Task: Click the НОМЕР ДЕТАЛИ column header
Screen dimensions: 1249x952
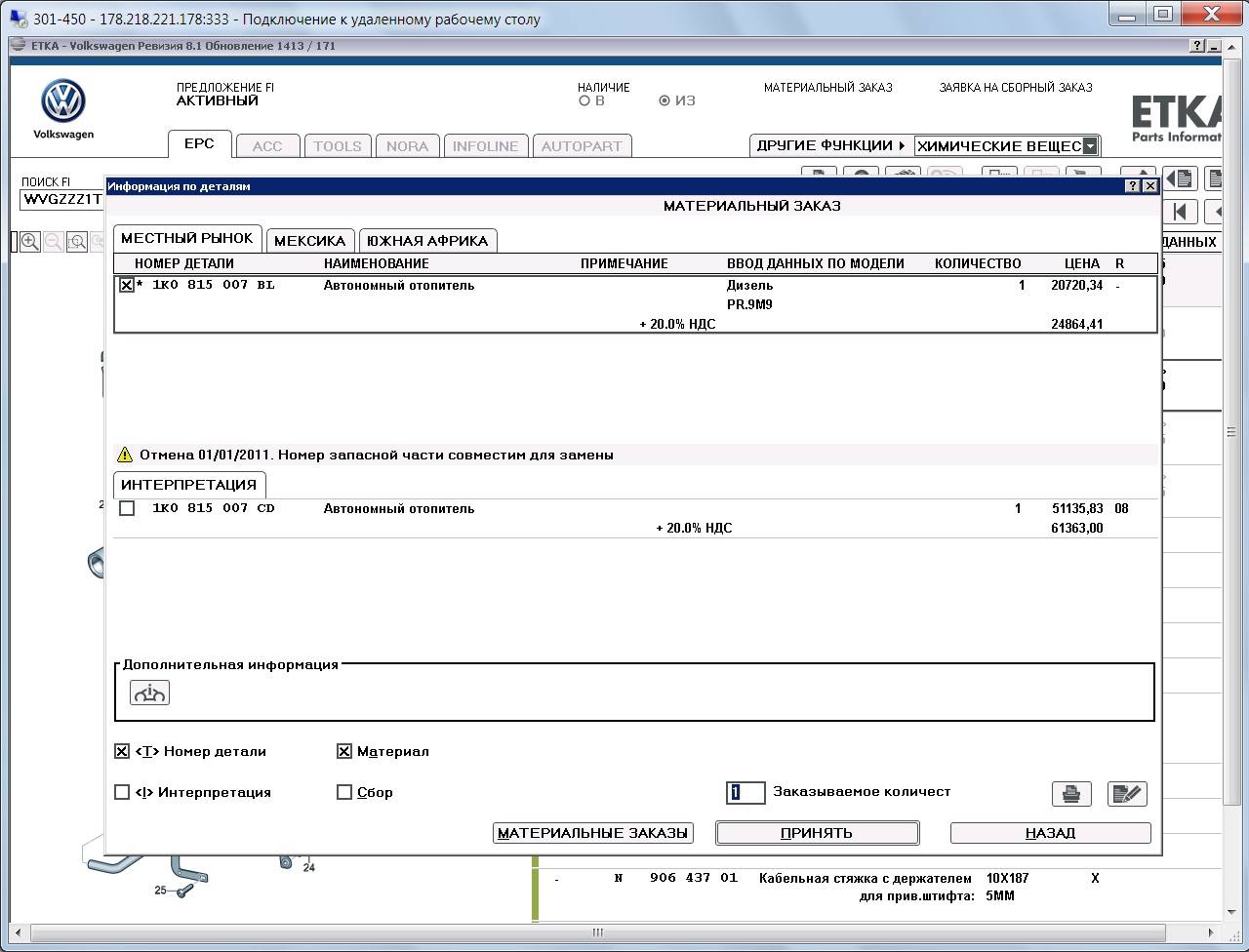Action: 184,263
